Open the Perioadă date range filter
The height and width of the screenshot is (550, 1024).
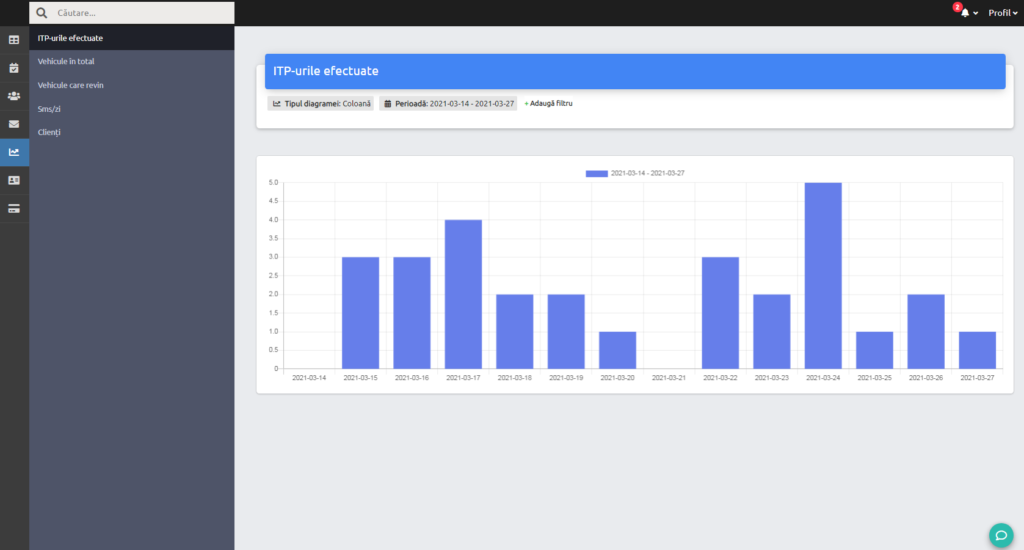click(x=448, y=103)
